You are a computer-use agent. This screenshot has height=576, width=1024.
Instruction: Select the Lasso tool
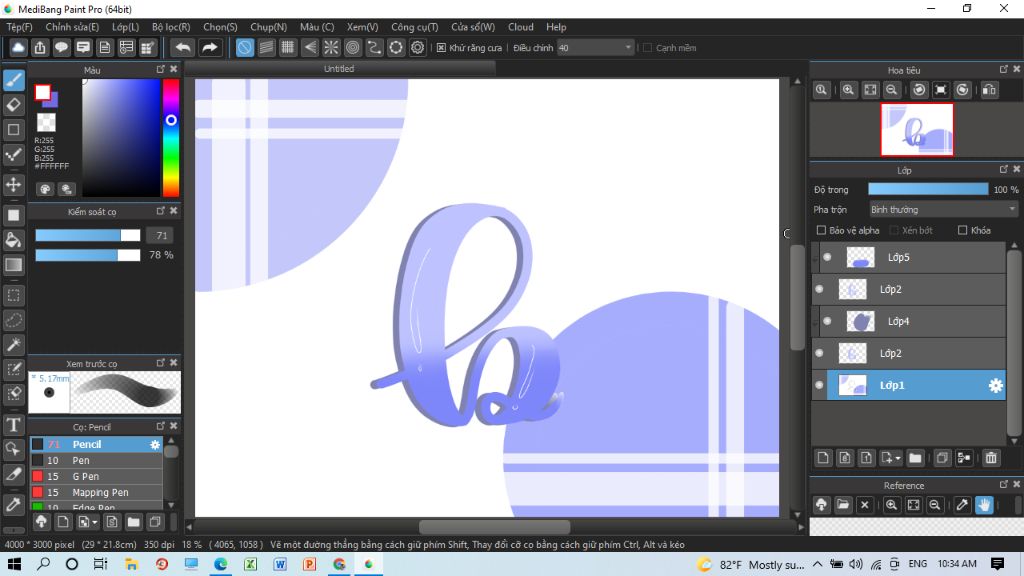pos(14,320)
